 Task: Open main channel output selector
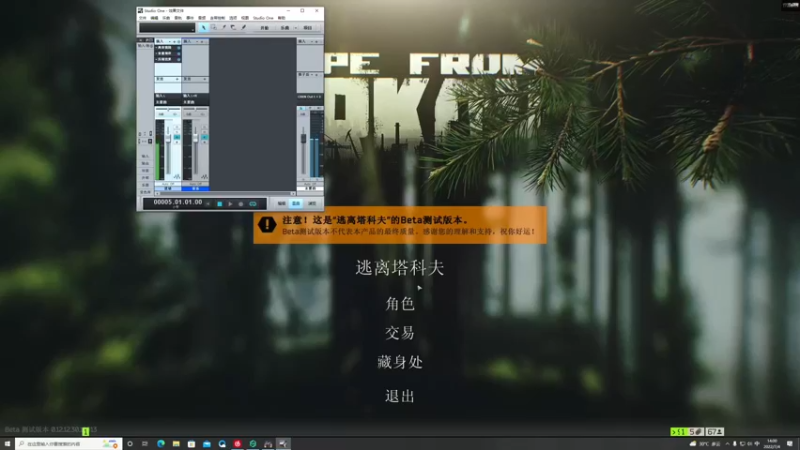pyautogui.click(x=309, y=97)
